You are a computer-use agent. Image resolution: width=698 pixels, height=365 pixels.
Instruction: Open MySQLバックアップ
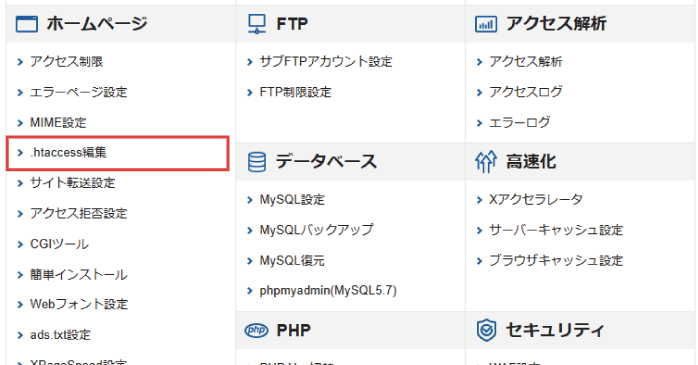tap(317, 230)
